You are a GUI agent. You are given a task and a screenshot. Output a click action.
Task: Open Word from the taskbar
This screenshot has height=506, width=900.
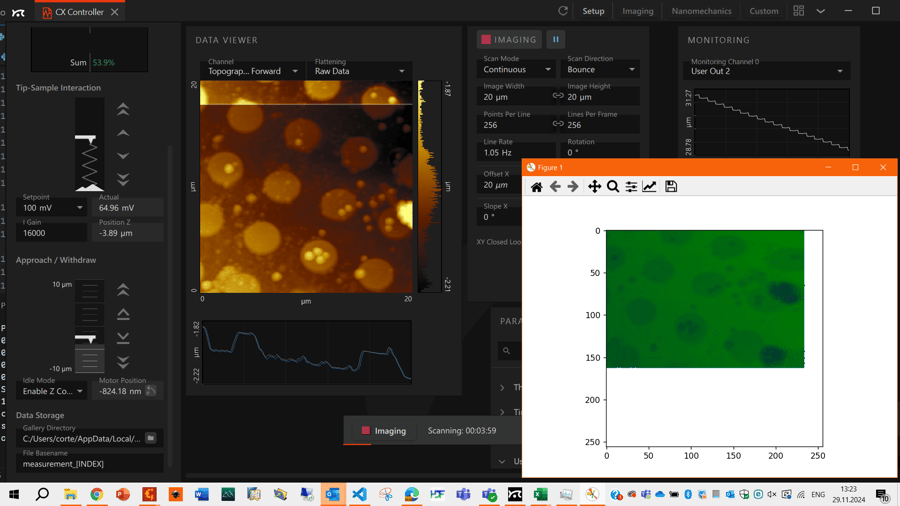[x=201, y=494]
